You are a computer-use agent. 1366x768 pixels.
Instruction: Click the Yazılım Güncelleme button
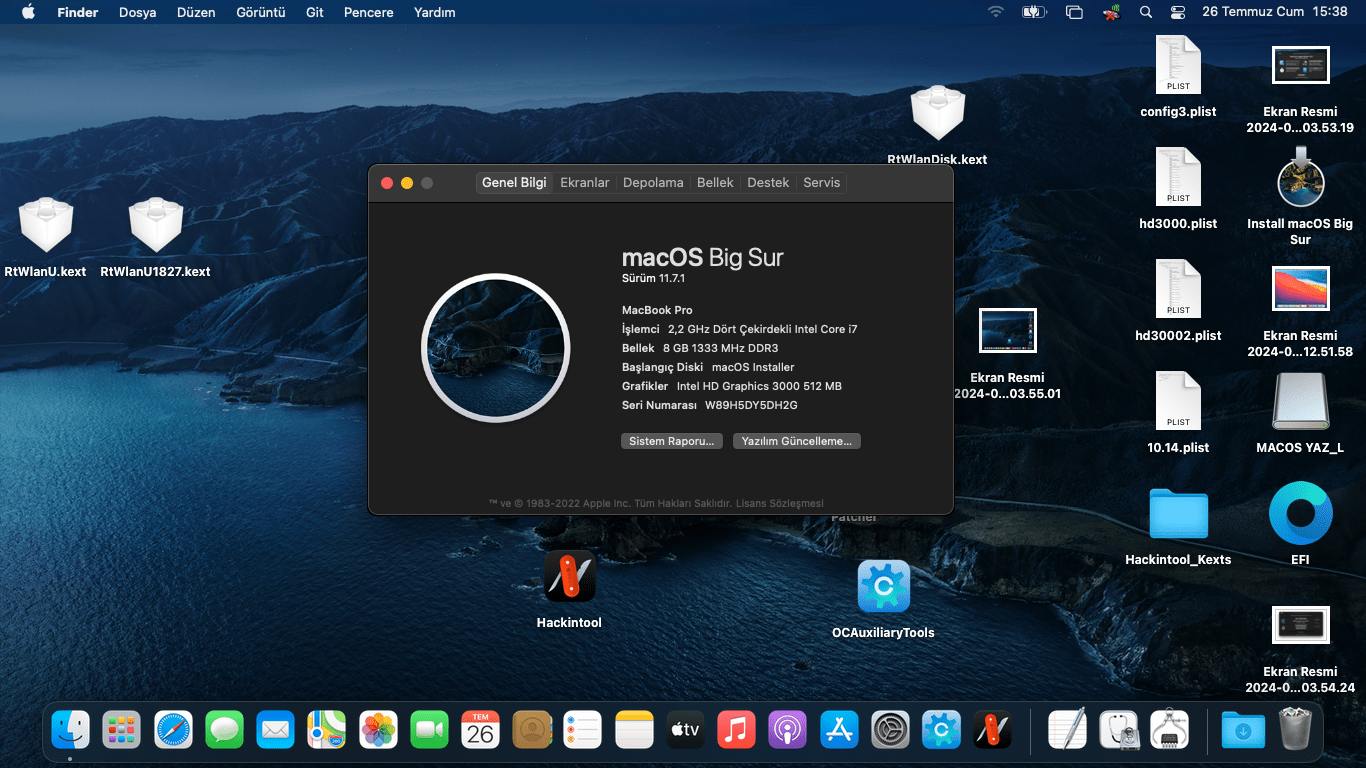tap(796, 441)
